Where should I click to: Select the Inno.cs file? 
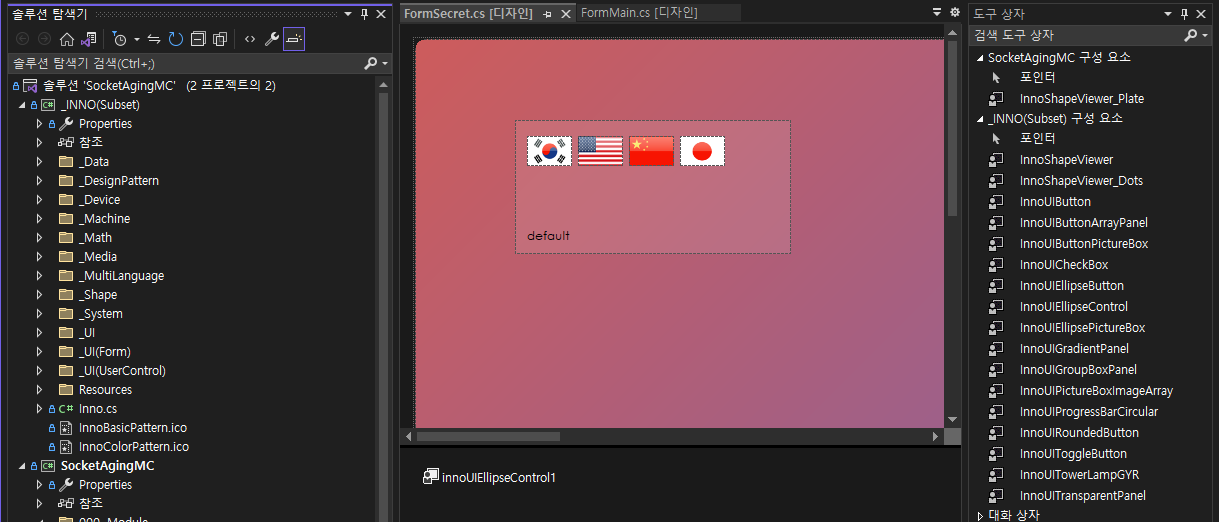(98, 408)
